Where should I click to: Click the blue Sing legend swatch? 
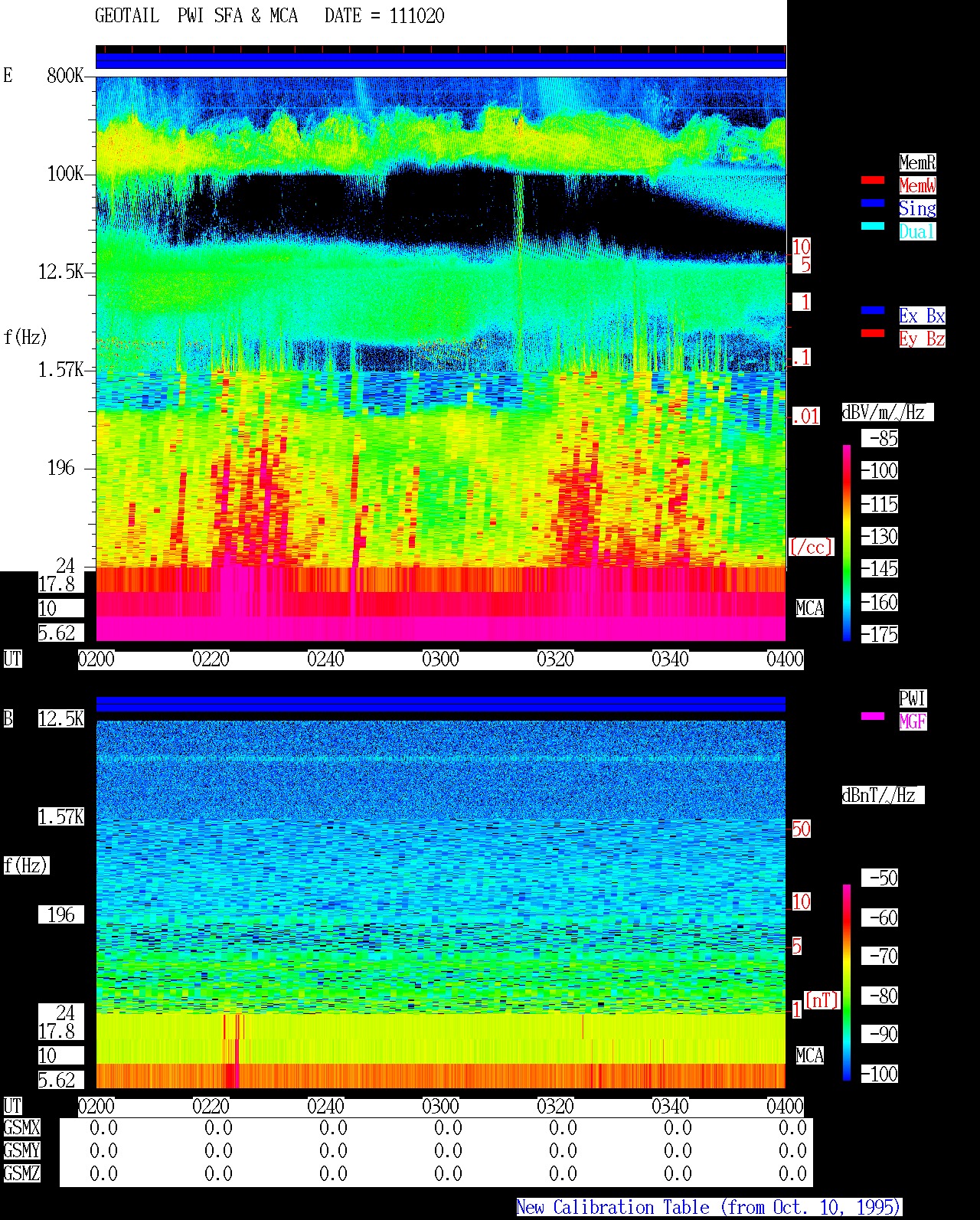[873, 204]
